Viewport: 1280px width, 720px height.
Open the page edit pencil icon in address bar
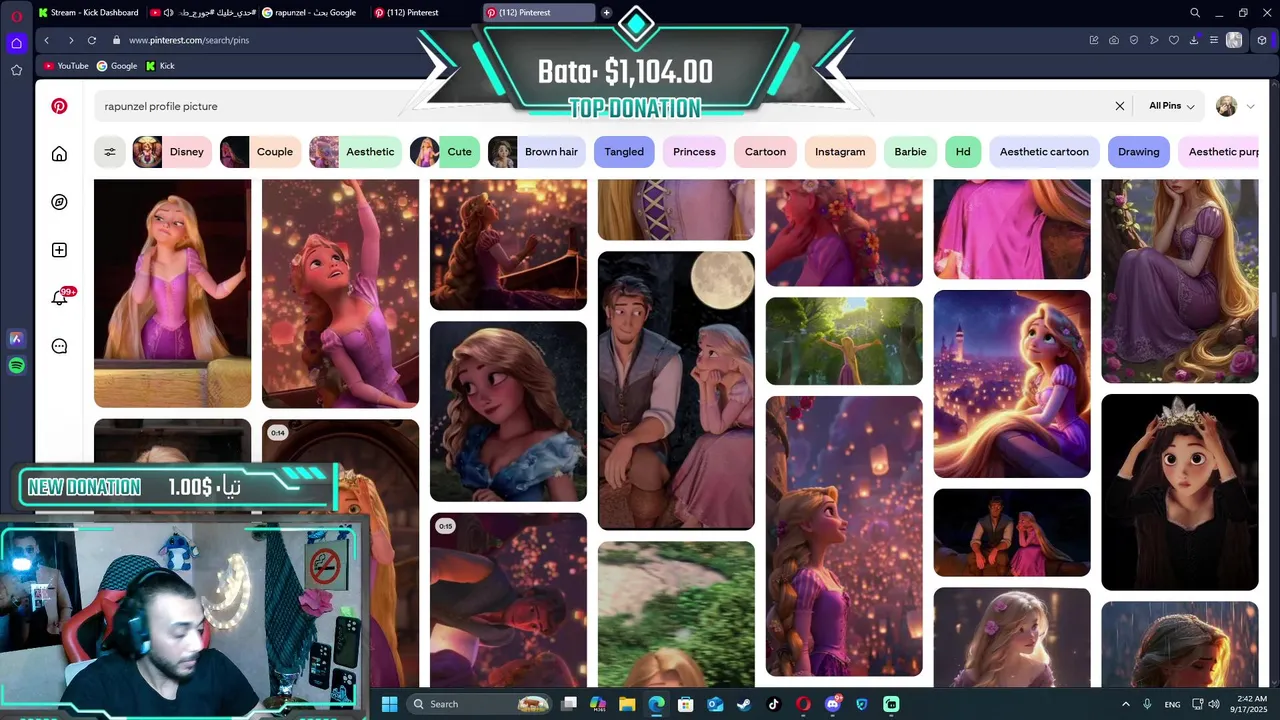tap(1094, 40)
